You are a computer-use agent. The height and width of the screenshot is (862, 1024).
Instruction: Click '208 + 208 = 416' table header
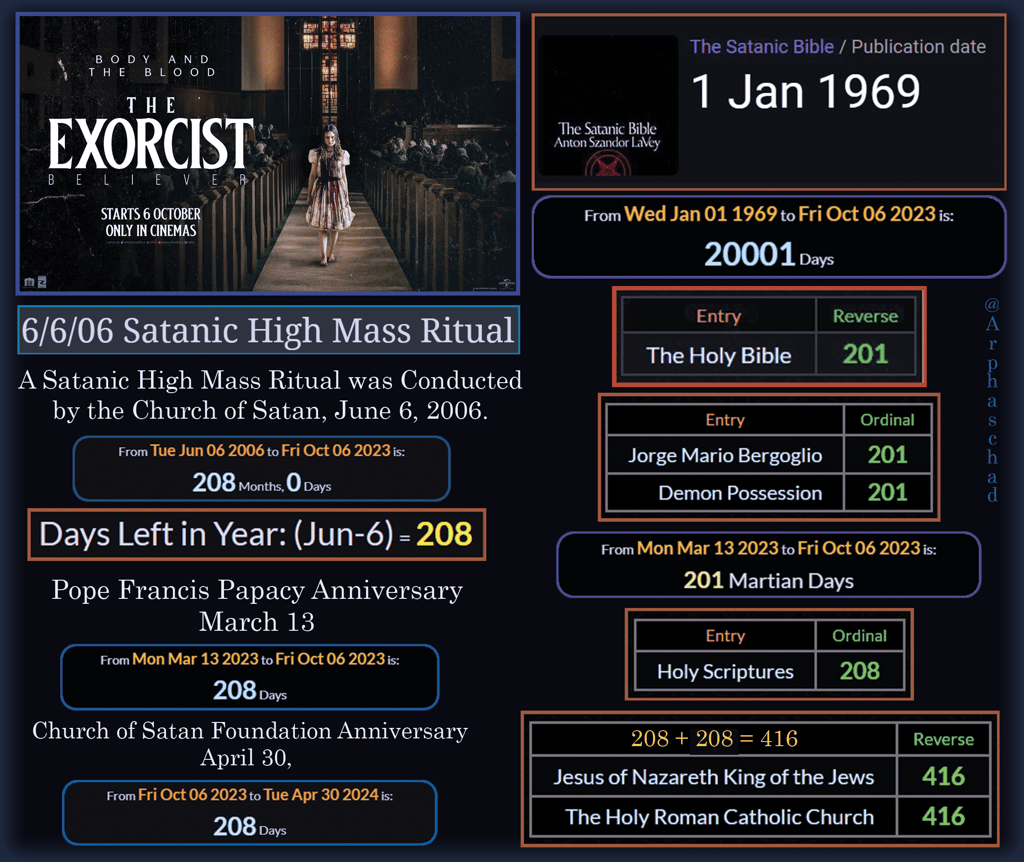click(x=714, y=739)
